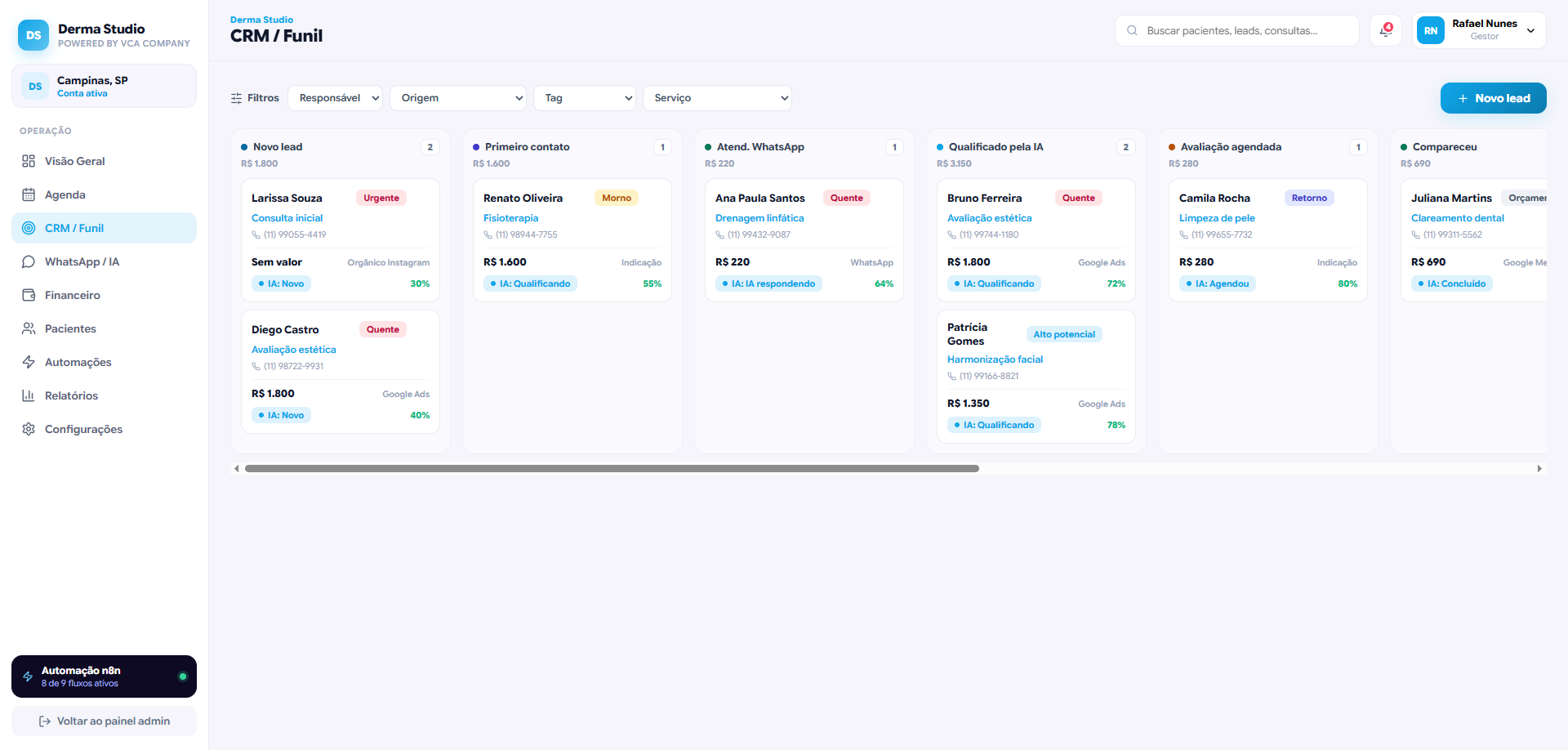Viewport: 1568px width, 750px height.
Task: Open Agenda from the sidebar
Action: click(x=104, y=194)
